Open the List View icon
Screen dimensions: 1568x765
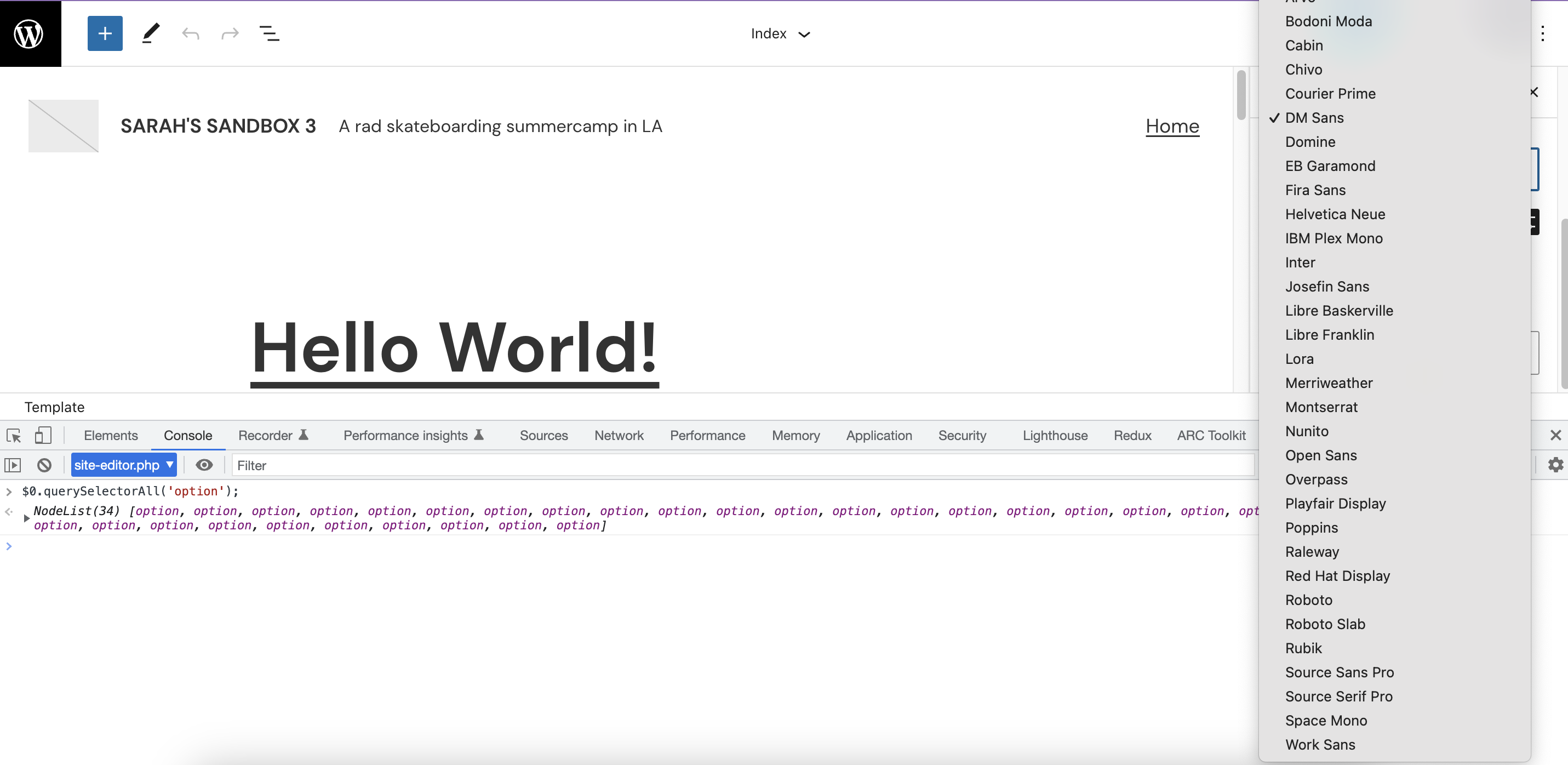(269, 33)
